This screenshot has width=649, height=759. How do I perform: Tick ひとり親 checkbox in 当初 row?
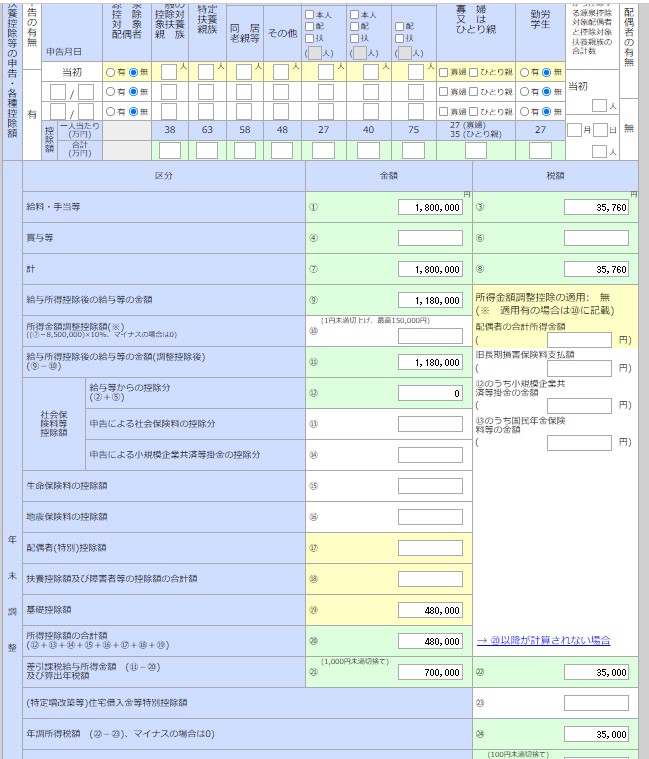click(473, 72)
